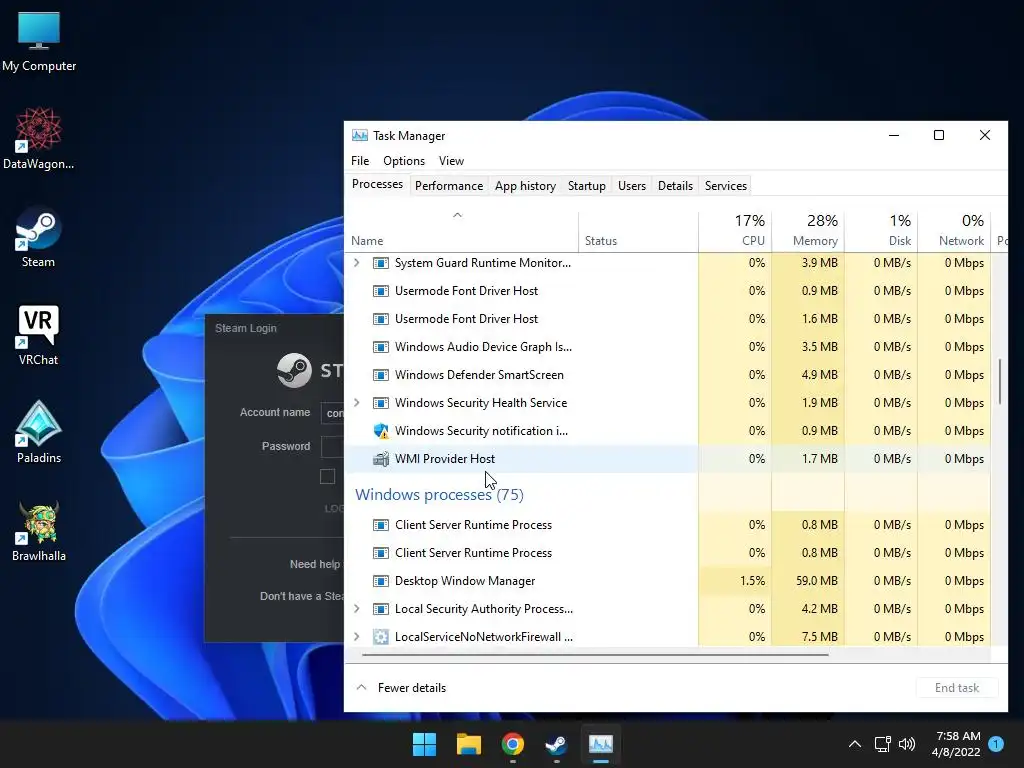The image size is (1024, 768).
Task: Expand the Local Security Authority Process row
Action: 357,609
